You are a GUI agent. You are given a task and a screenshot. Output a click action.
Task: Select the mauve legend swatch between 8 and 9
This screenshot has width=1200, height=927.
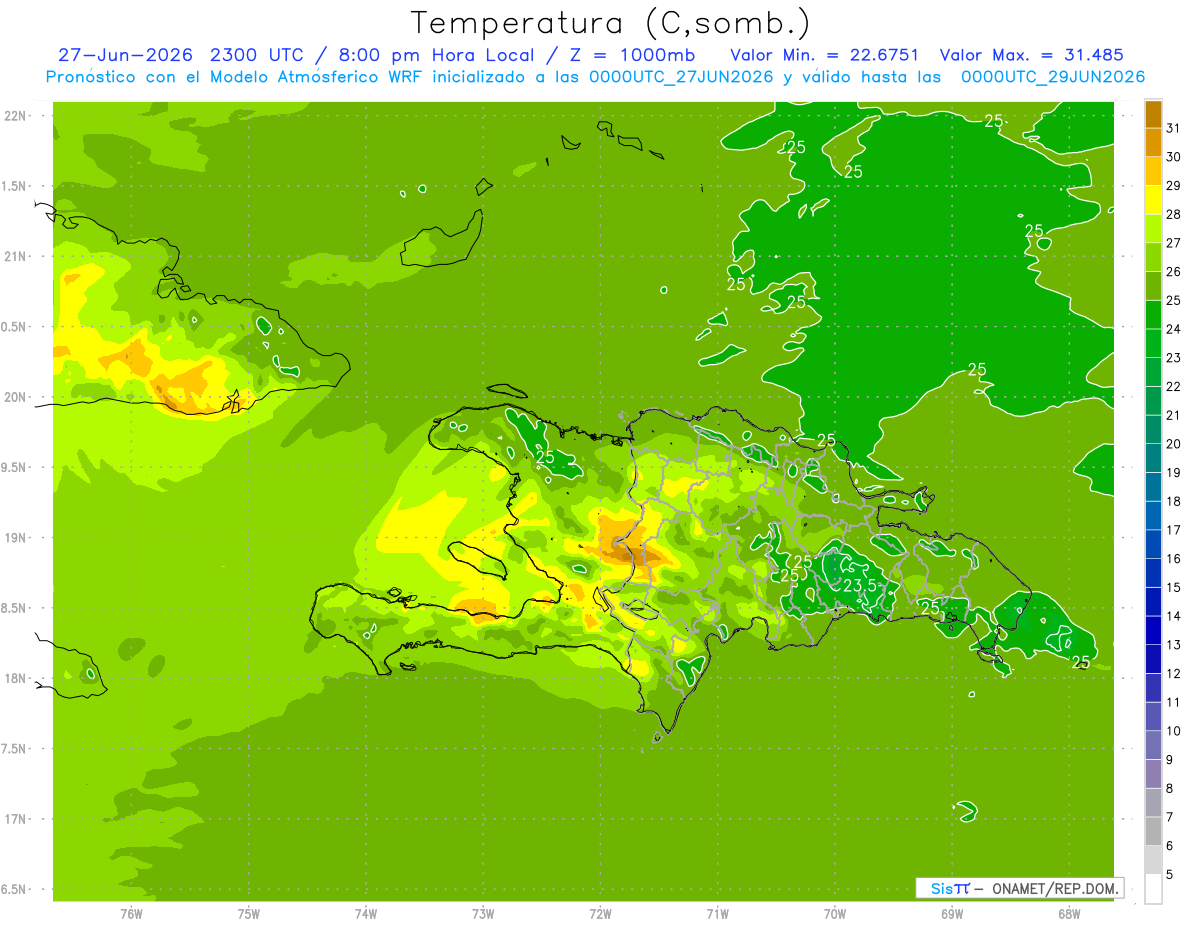[x=1153, y=774]
